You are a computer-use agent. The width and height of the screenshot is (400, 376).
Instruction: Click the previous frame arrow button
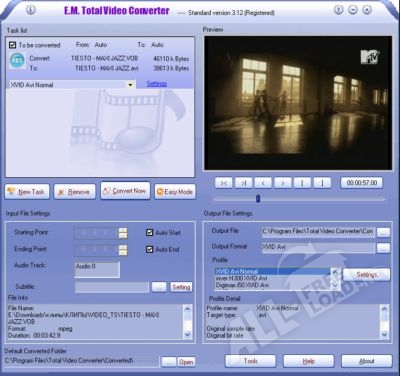pos(263,183)
